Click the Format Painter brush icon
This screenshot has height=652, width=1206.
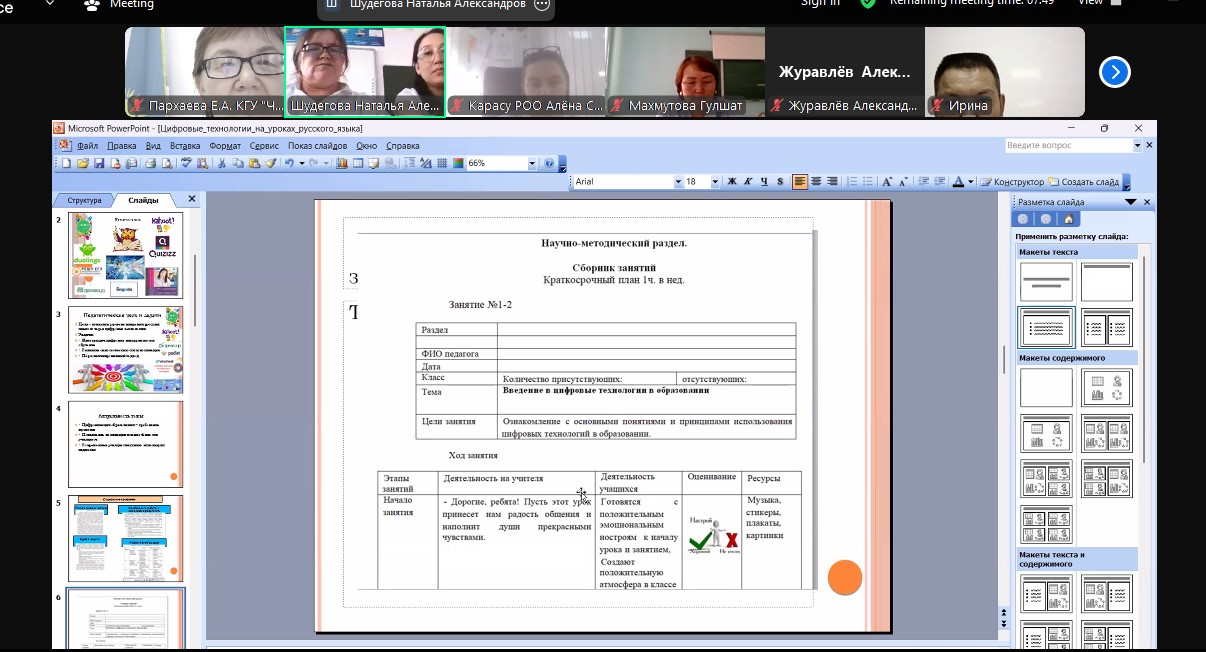pyautogui.click(x=270, y=163)
